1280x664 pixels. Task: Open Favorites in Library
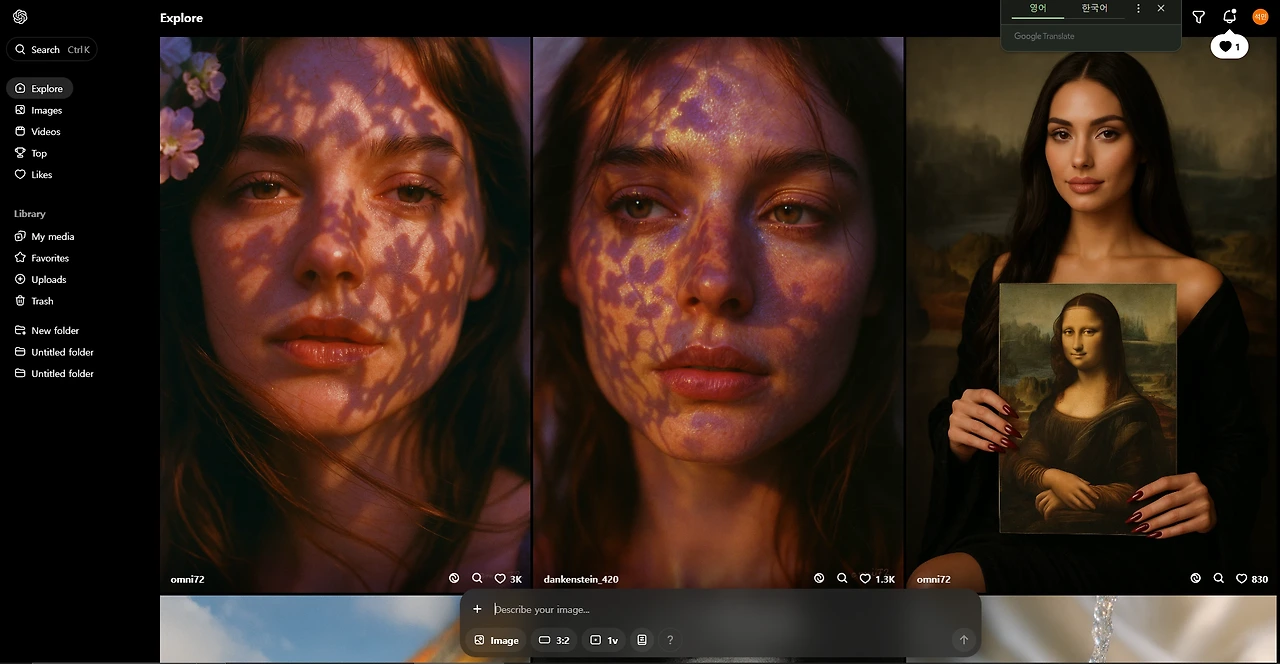(42, 258)
